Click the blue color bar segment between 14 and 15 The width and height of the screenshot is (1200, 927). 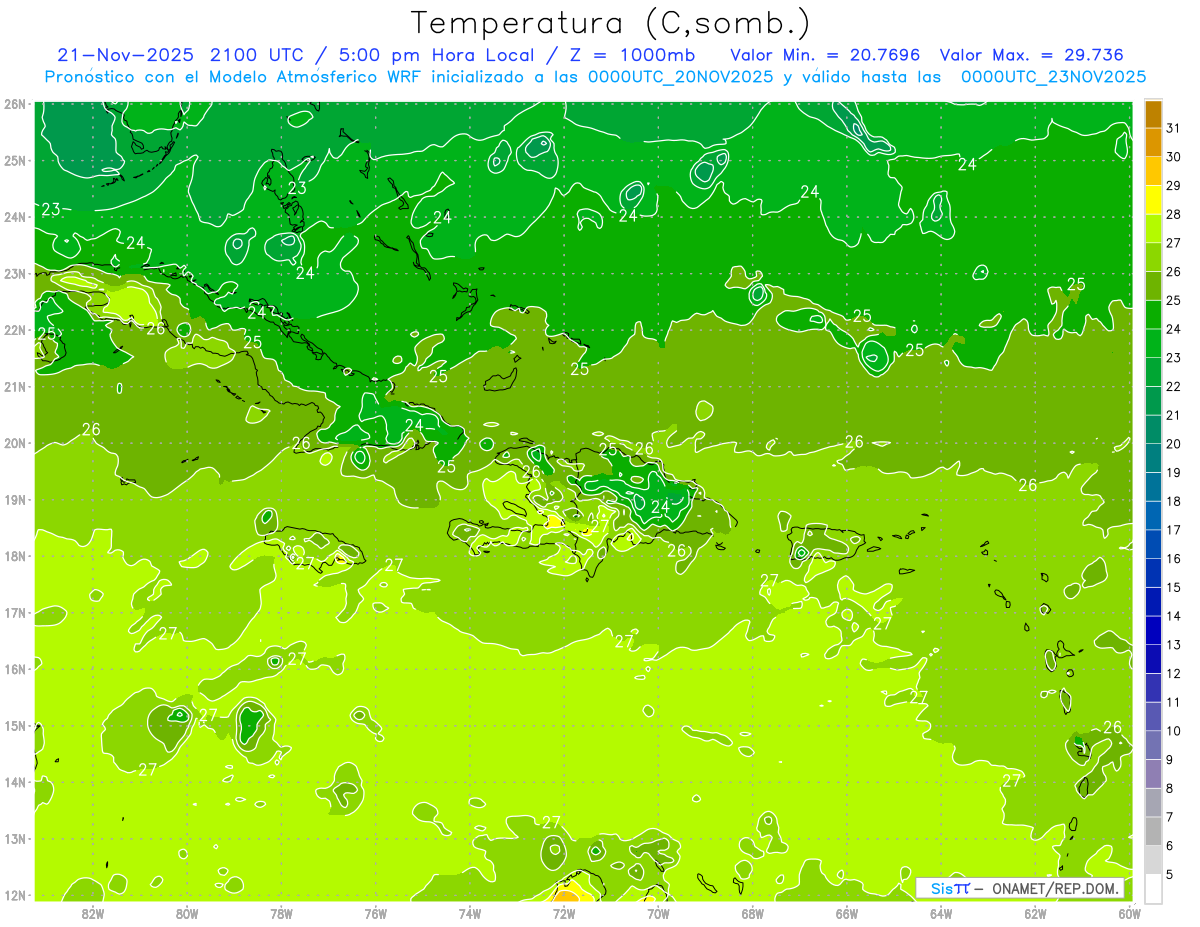(x=1153, y=601)
